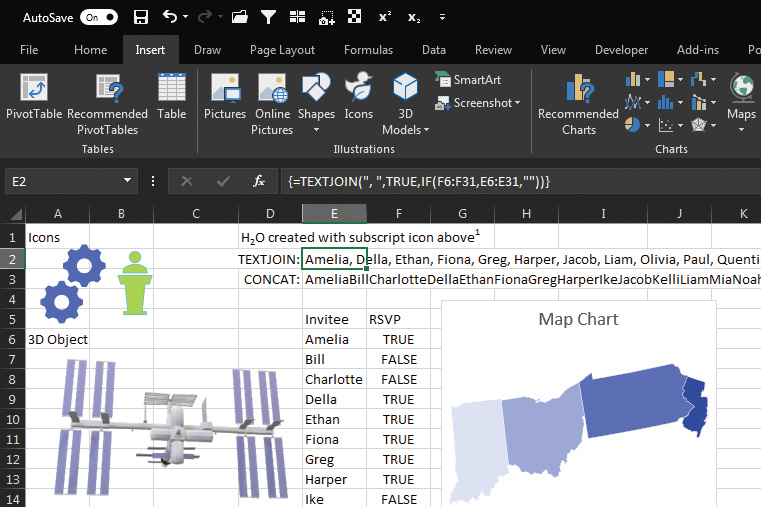
Task: Insert a pie or doughnut chart
Action: coord(638,125)
